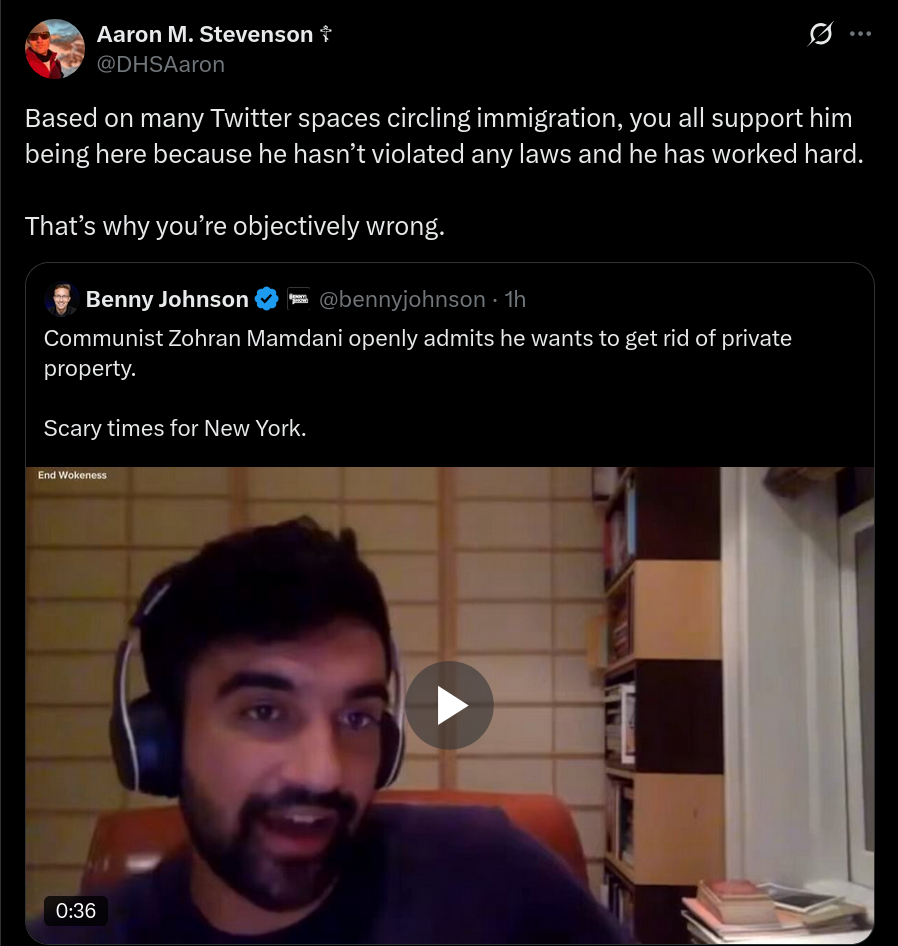
Task: Open the three-dot more options menu
Action: [x=860, y=34]
